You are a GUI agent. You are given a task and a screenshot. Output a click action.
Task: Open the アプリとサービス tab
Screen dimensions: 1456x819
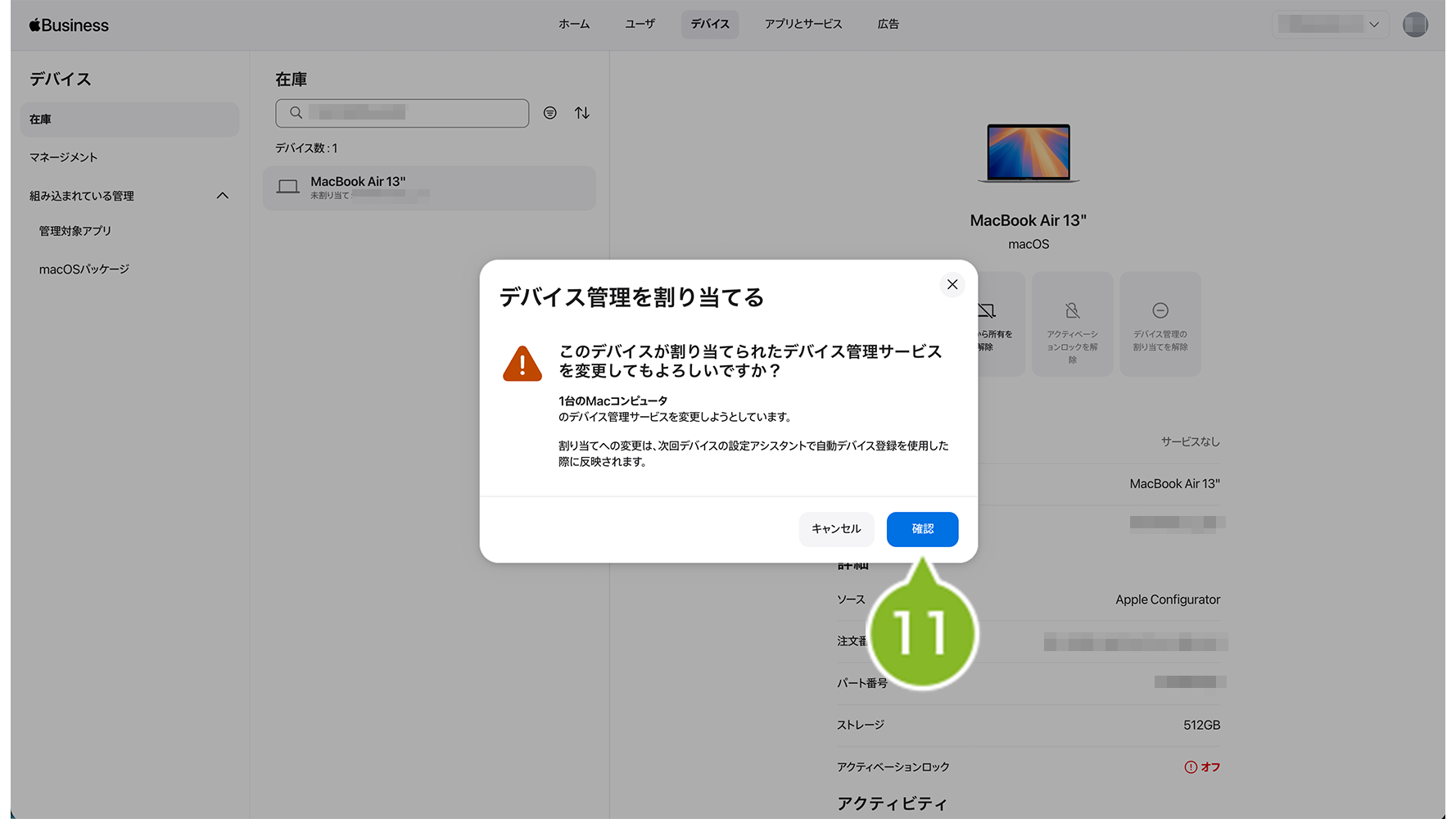tap(803, 25)
